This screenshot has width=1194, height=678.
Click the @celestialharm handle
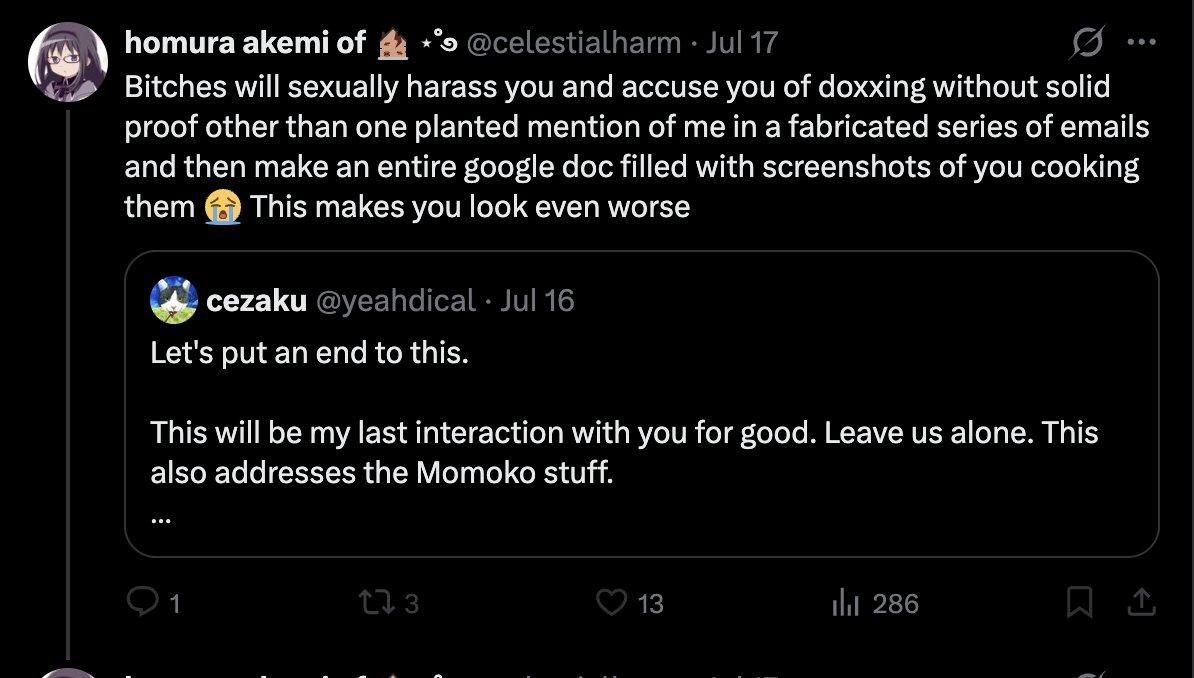[573, 43]
